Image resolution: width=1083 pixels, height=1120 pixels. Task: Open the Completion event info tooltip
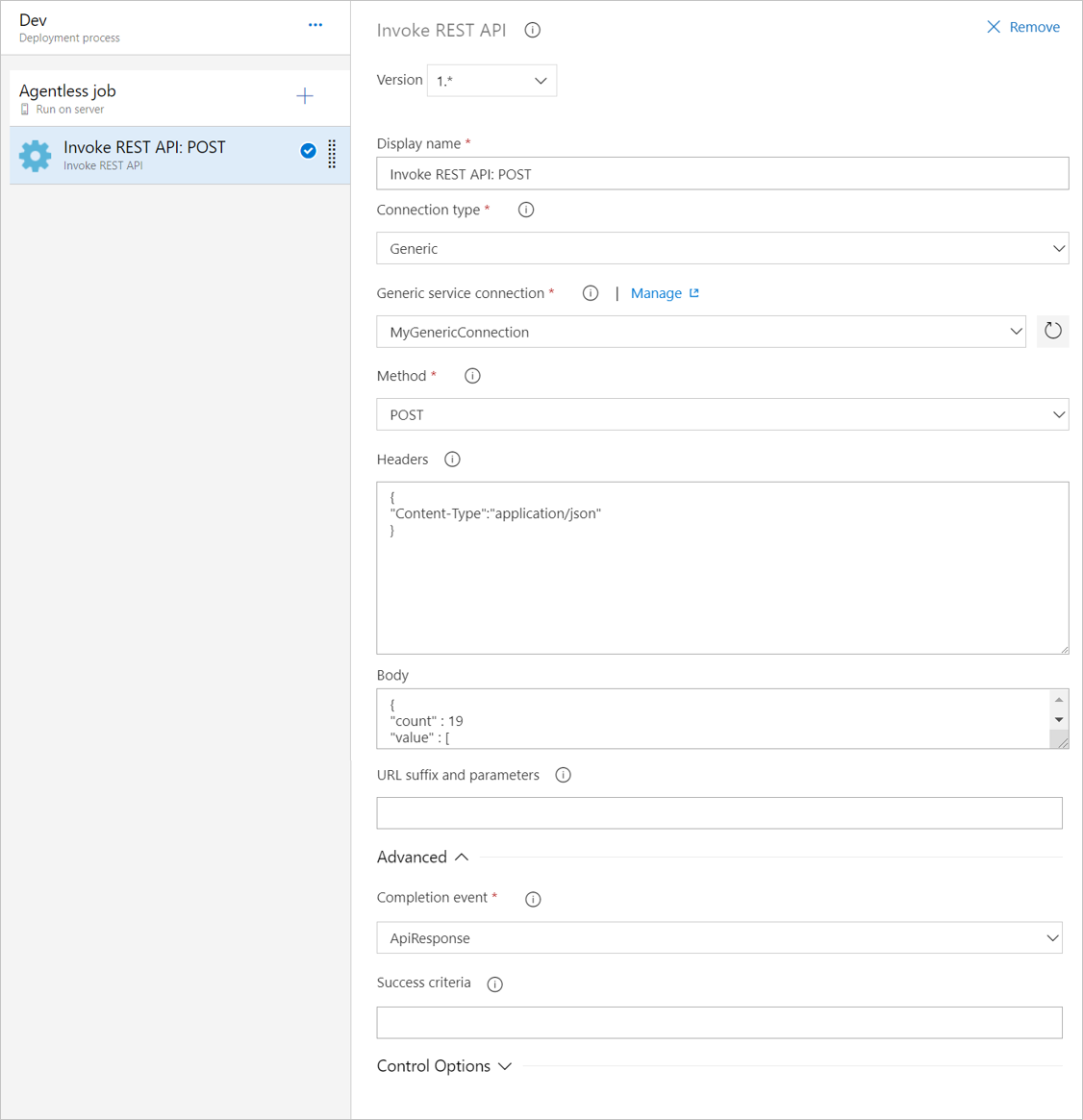click(532, 899)
